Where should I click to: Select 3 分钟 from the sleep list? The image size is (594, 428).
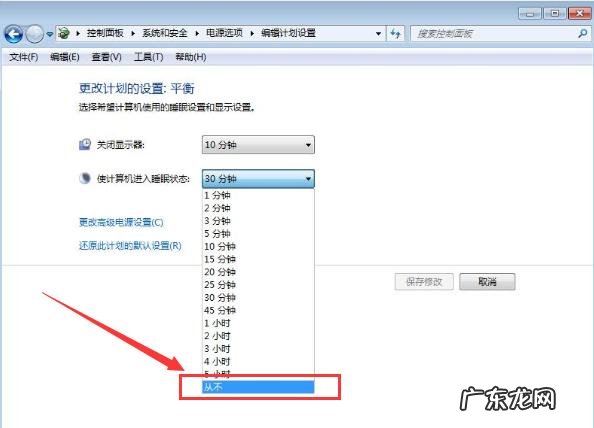258,221
